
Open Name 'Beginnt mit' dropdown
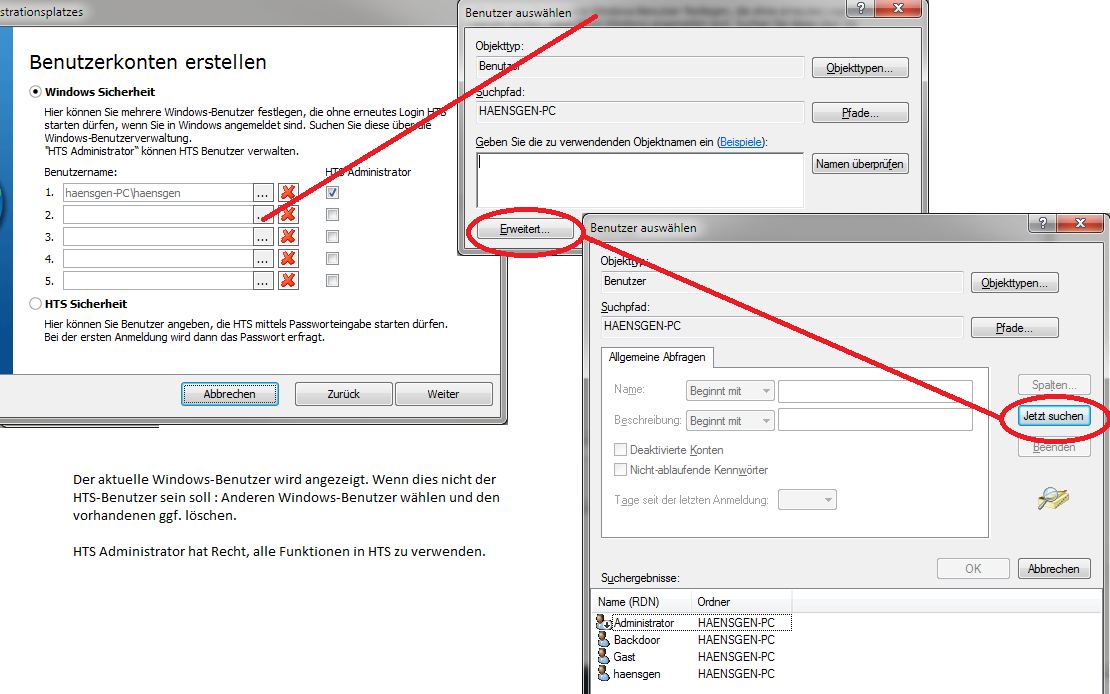(x=730, y=391)
